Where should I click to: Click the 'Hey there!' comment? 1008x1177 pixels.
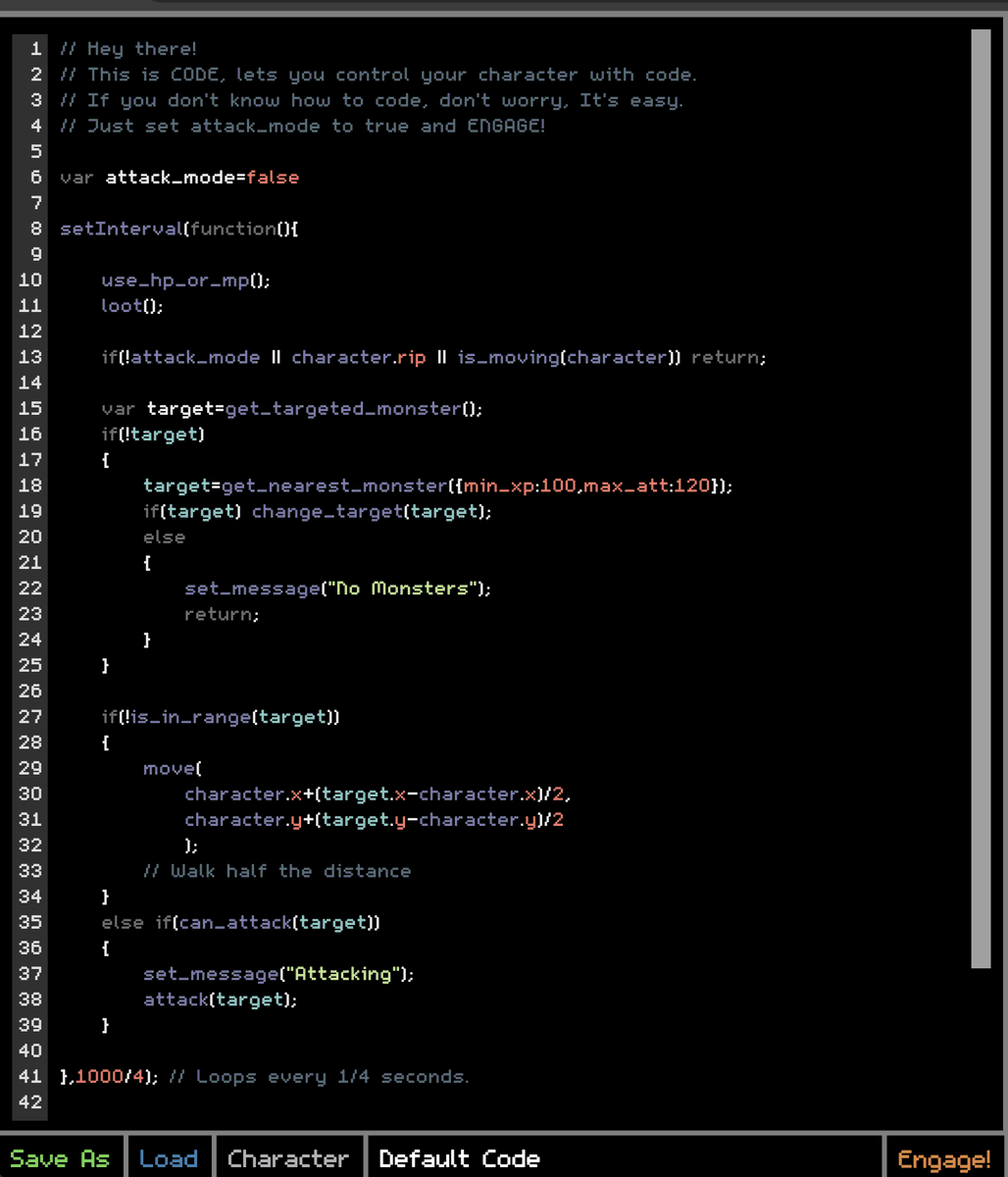coord(128,49)
